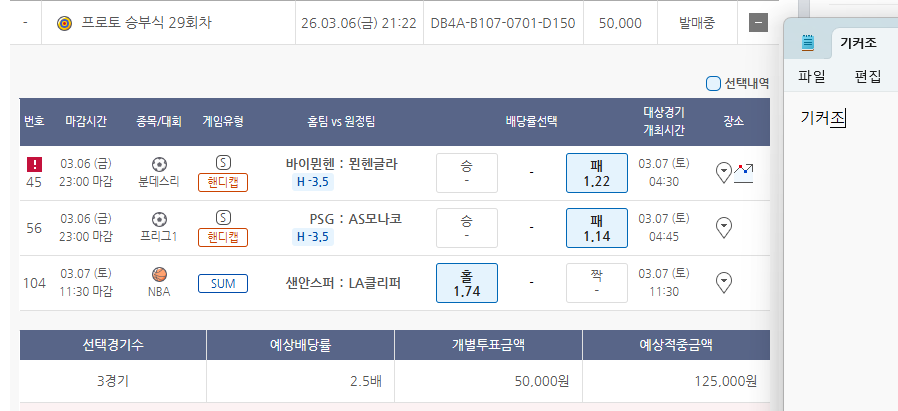Open the 파일 menu in Notepad

(x=811, y=77)
